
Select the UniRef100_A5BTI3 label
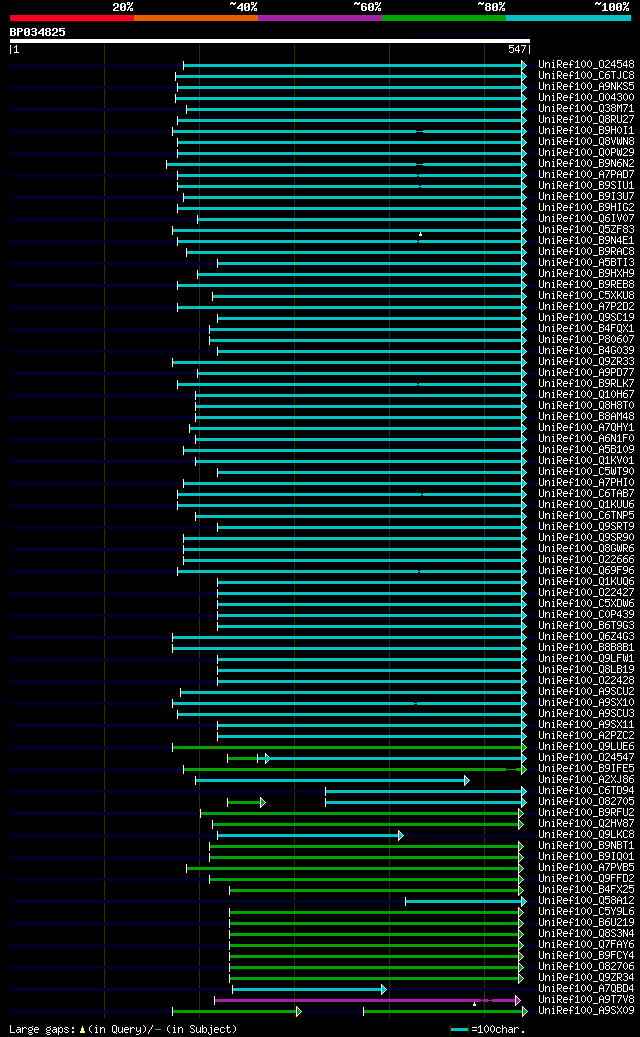pos(586,263)
